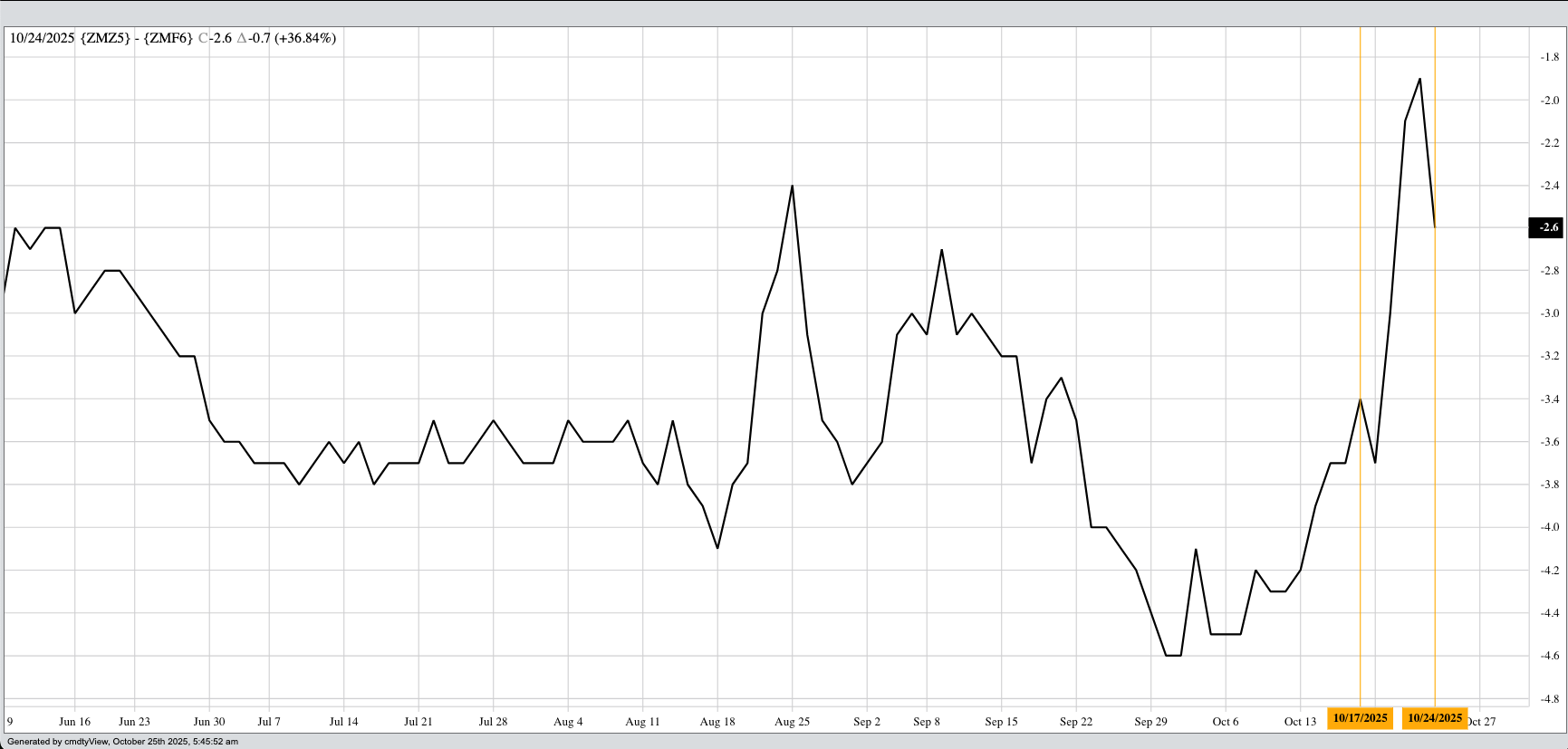Click the (+36.84%) change value in header

pos(306,38)
